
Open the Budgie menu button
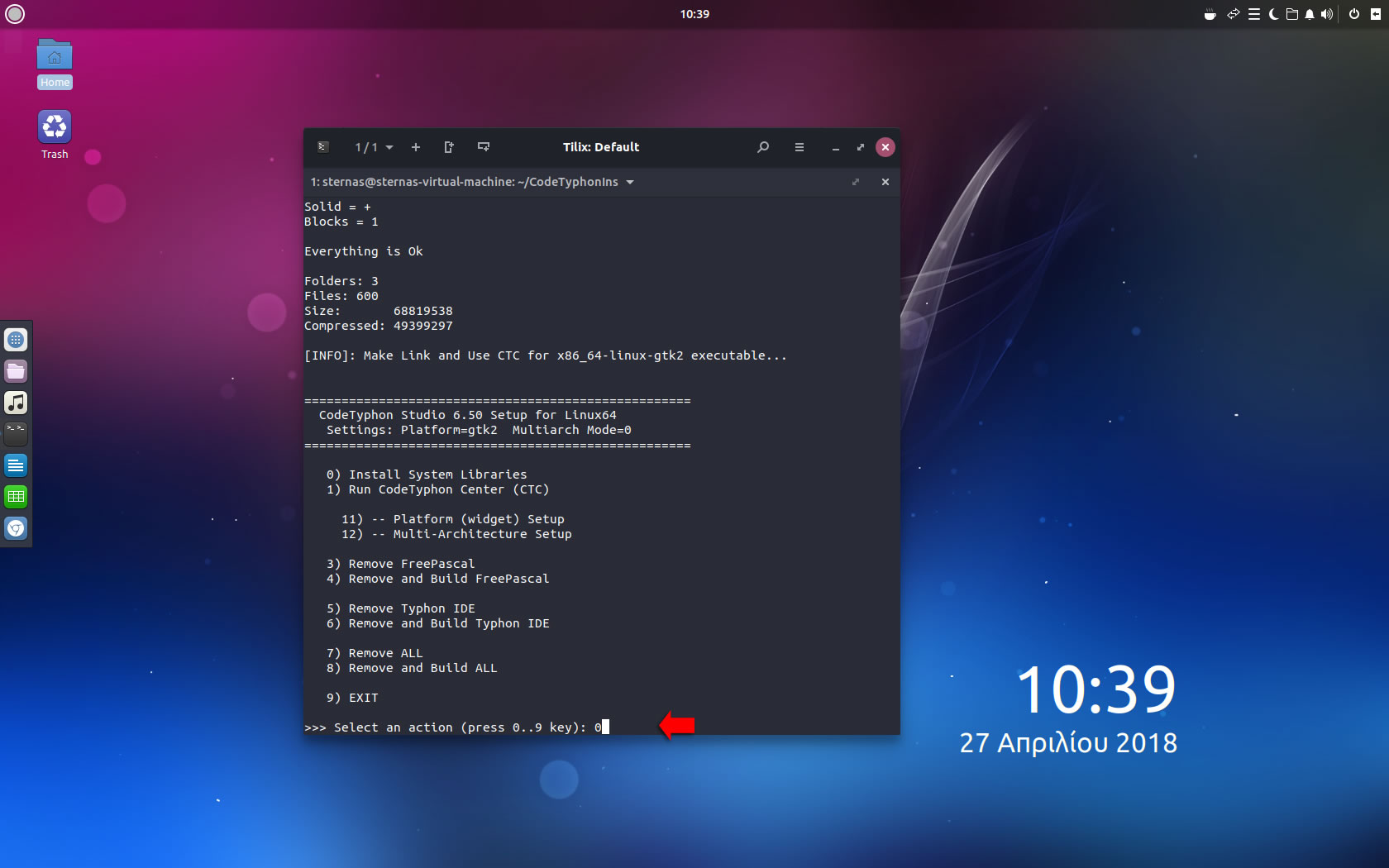[x=15, y=14]
